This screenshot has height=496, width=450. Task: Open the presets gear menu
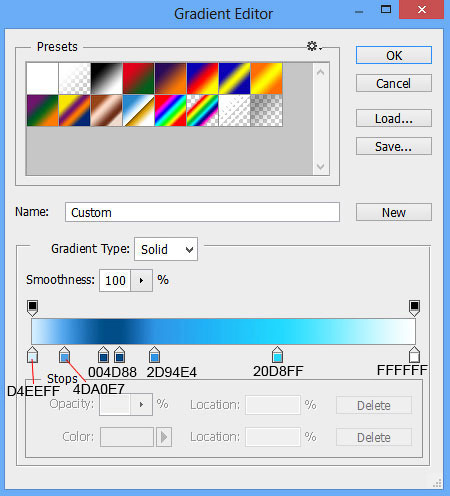point(314,46)
